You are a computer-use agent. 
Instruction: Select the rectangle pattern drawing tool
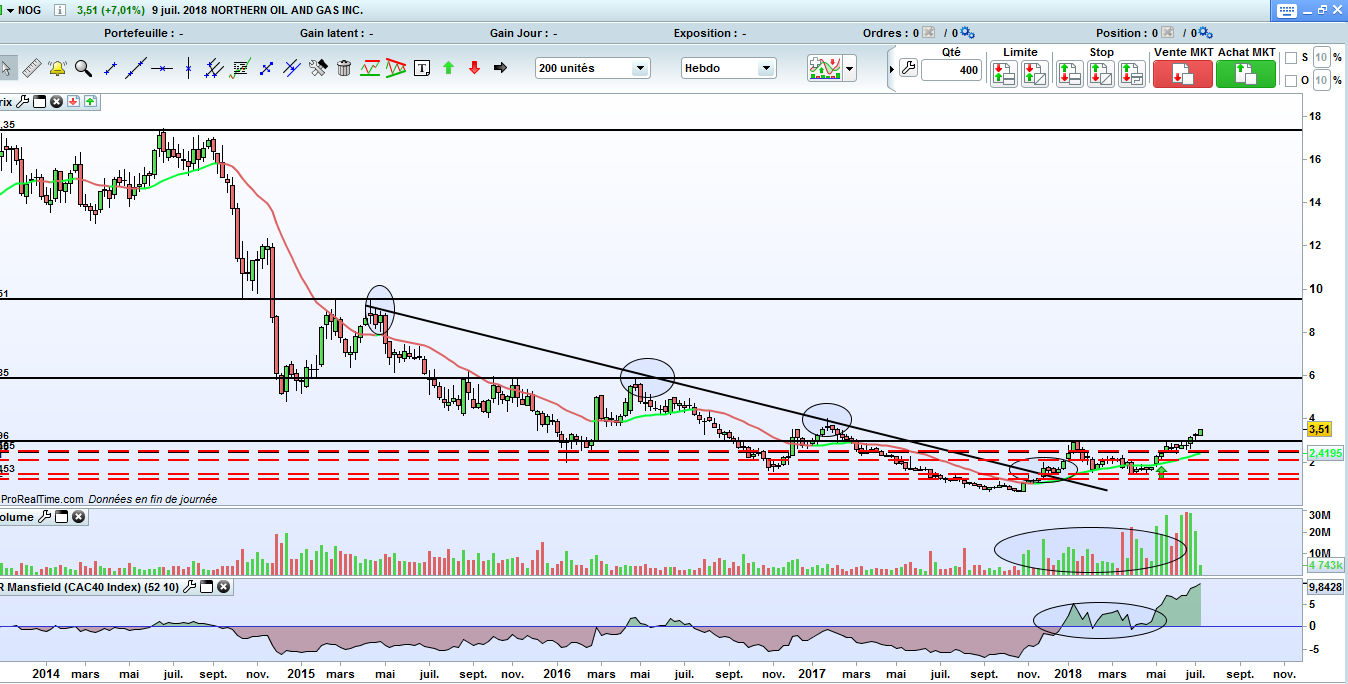tap(370, 68)
